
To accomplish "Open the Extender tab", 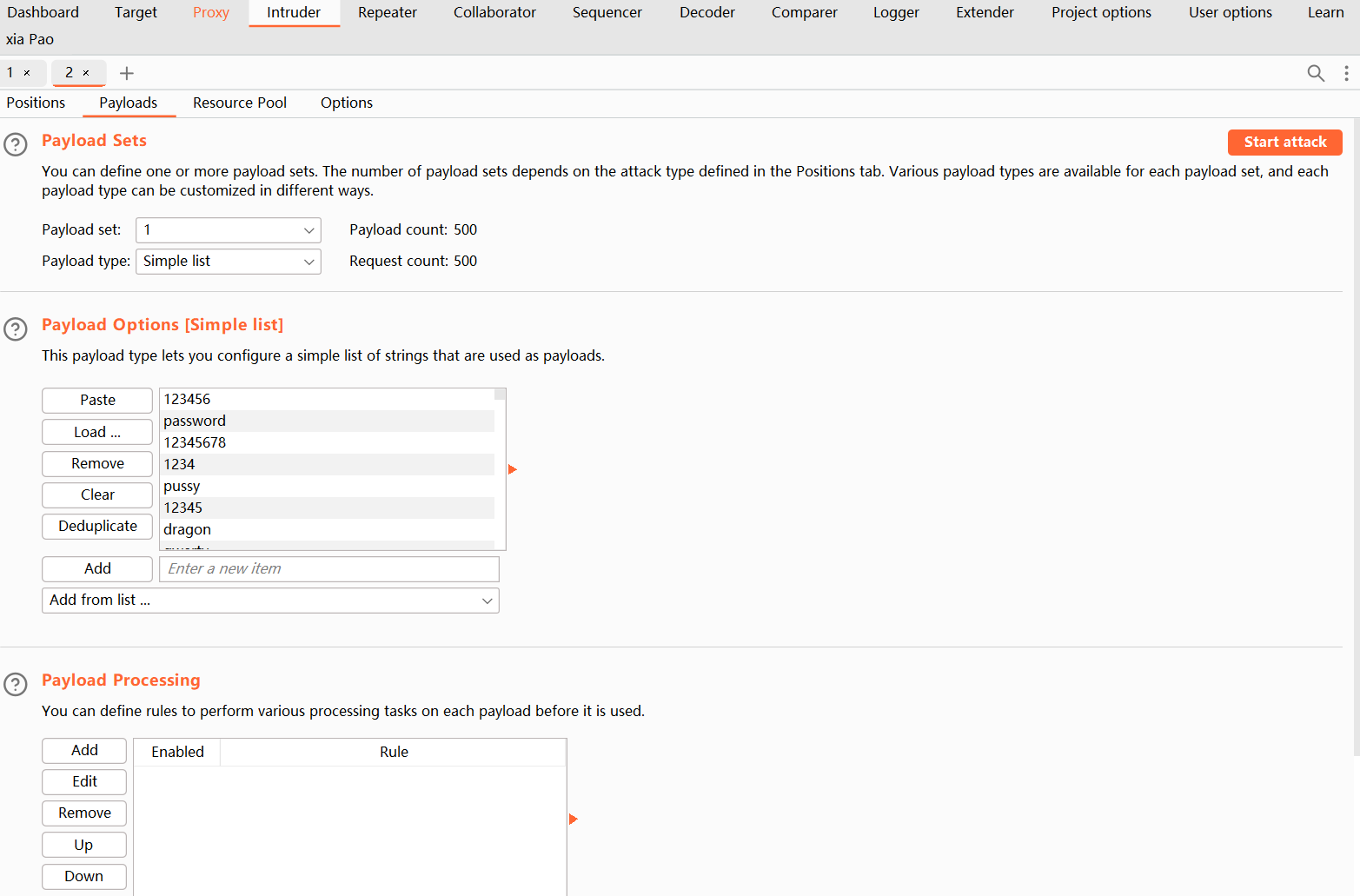I will (985, 12).
